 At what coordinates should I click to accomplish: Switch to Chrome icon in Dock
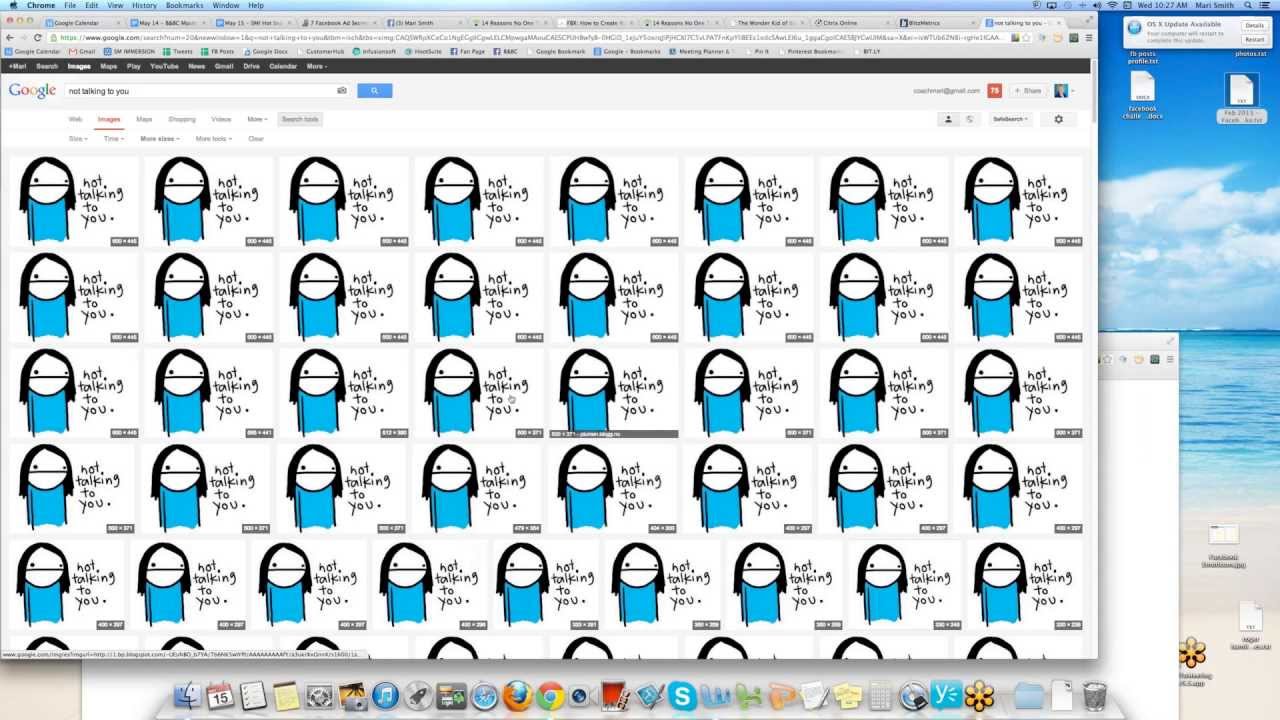(x=550, y=696)
